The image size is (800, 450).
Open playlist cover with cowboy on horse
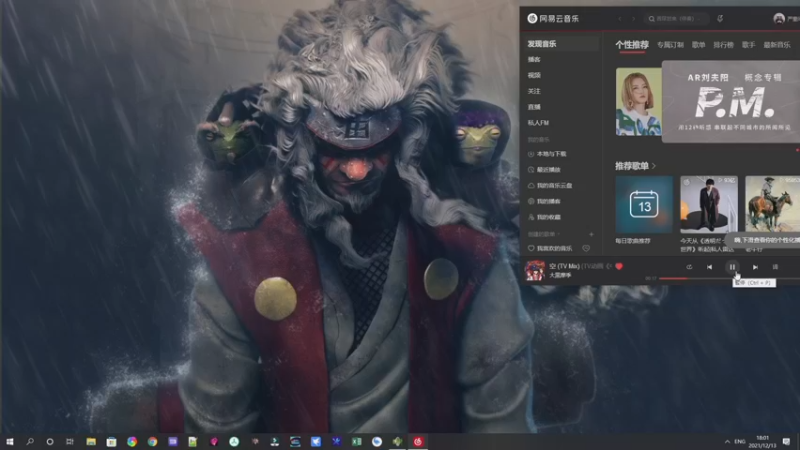click(772, 205)
